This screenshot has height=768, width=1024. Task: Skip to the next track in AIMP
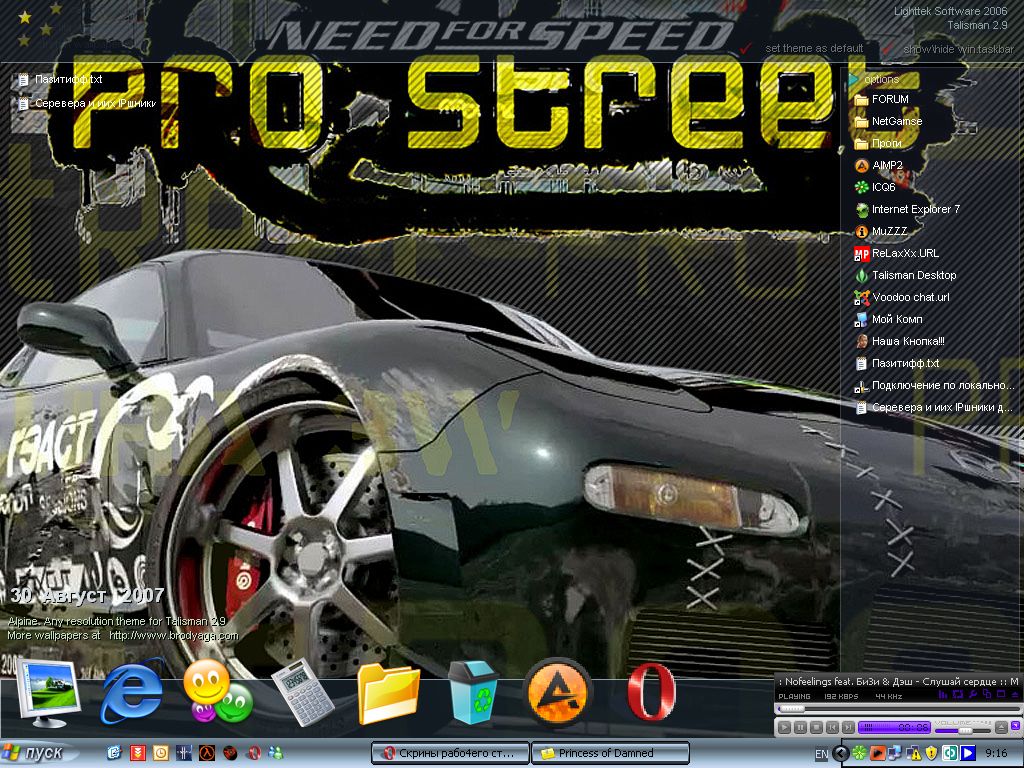[x=848, y=728]
